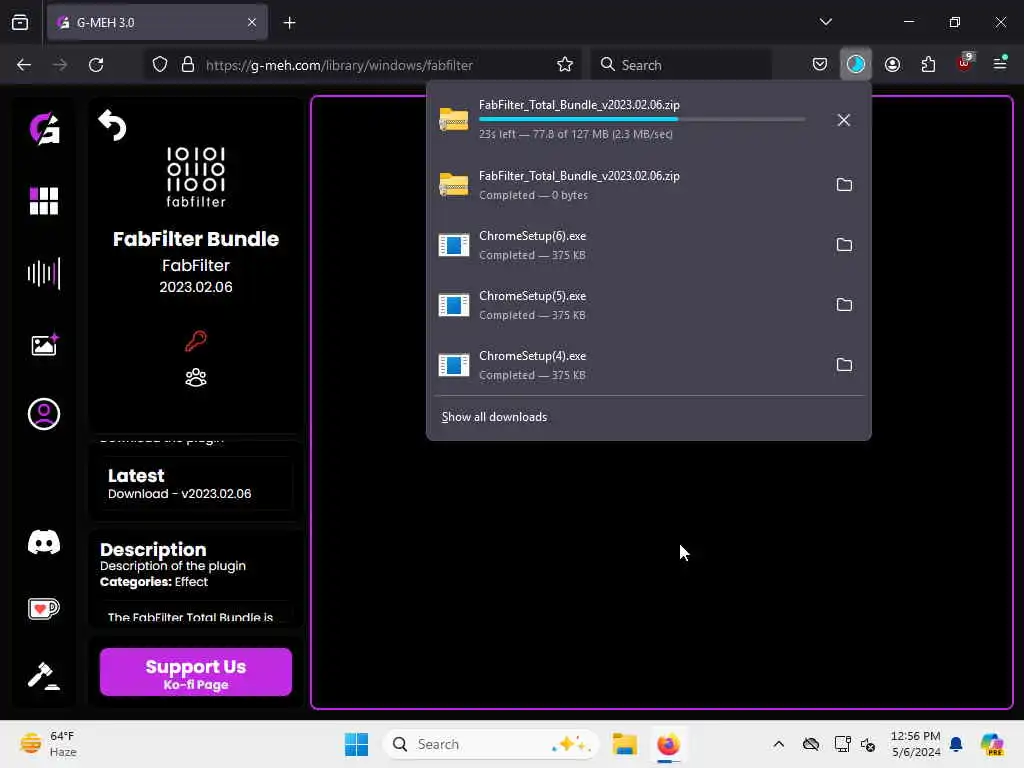Open the audio waveform icon in sidebar
The height and width of the screenshot is (768, 1024).
(44, 273)
